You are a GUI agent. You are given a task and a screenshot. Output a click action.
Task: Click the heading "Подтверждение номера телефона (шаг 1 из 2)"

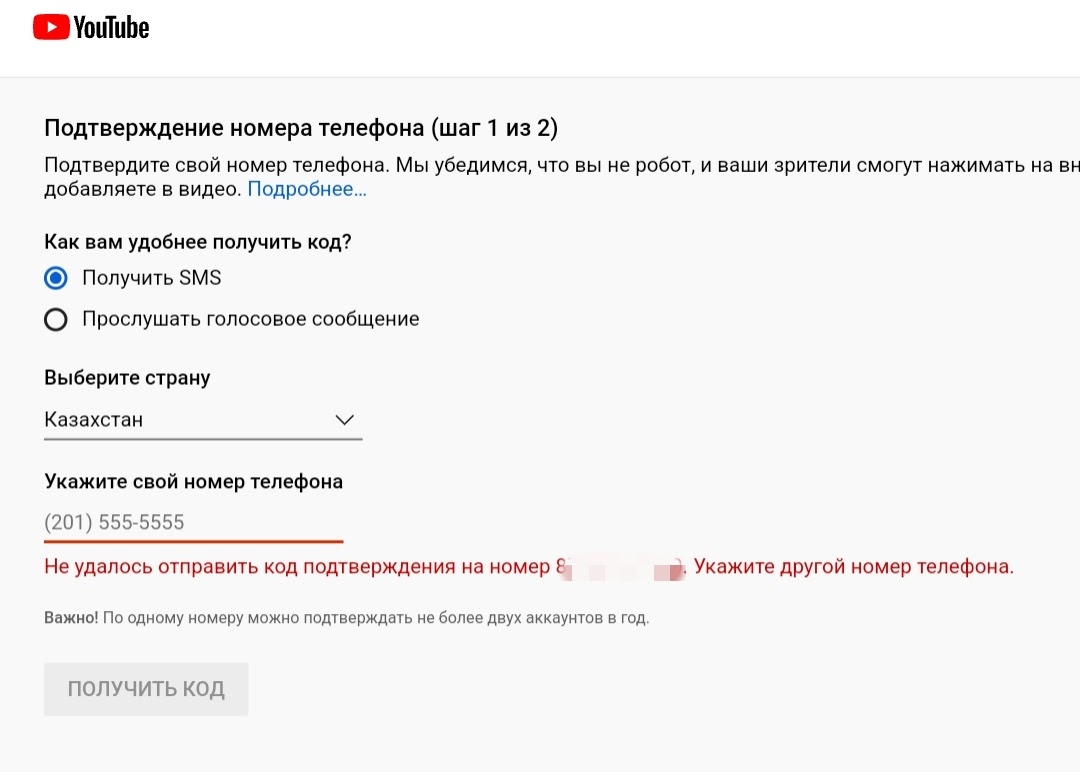[x=301, y=129]
